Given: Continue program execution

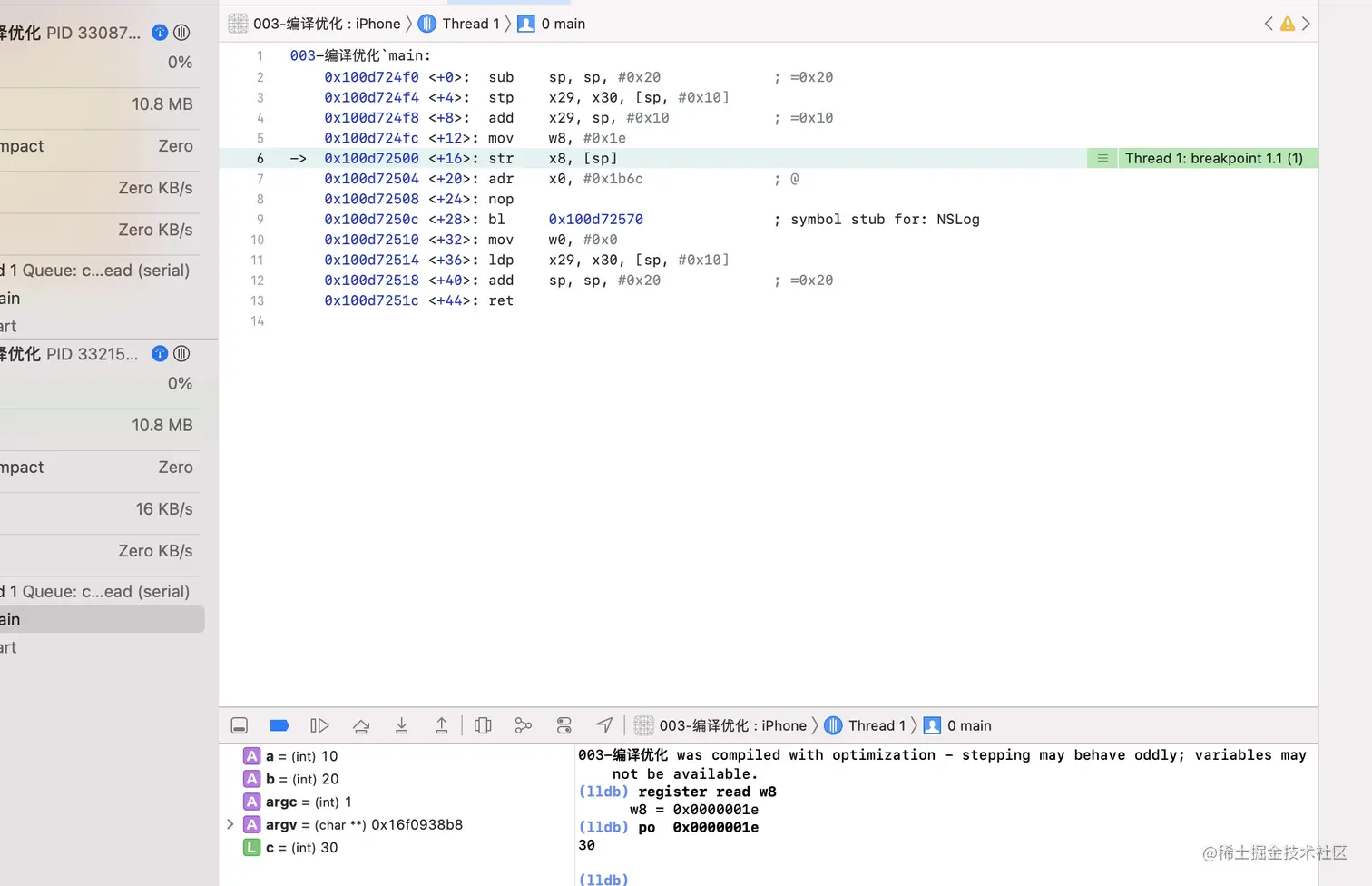Looking at the screenshot, I should (x=319, y=725).
